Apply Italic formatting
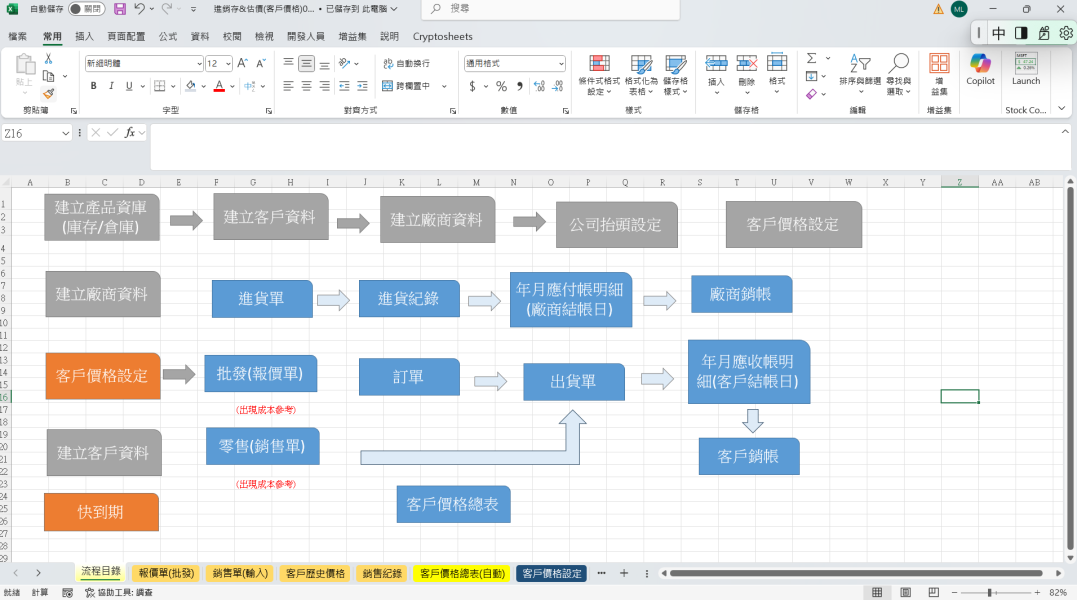The image size is (1077, 600). pyautogui.click(x=111, y=86)
